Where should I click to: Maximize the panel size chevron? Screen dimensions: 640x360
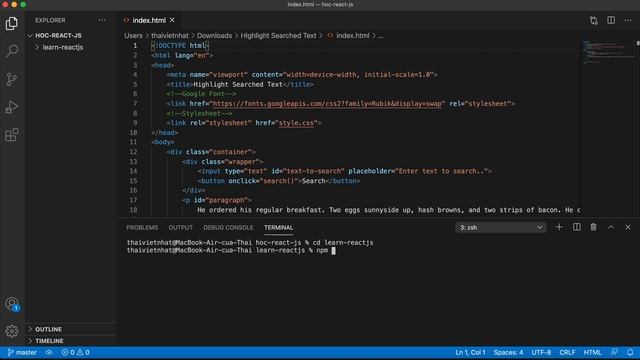(611, 227)
